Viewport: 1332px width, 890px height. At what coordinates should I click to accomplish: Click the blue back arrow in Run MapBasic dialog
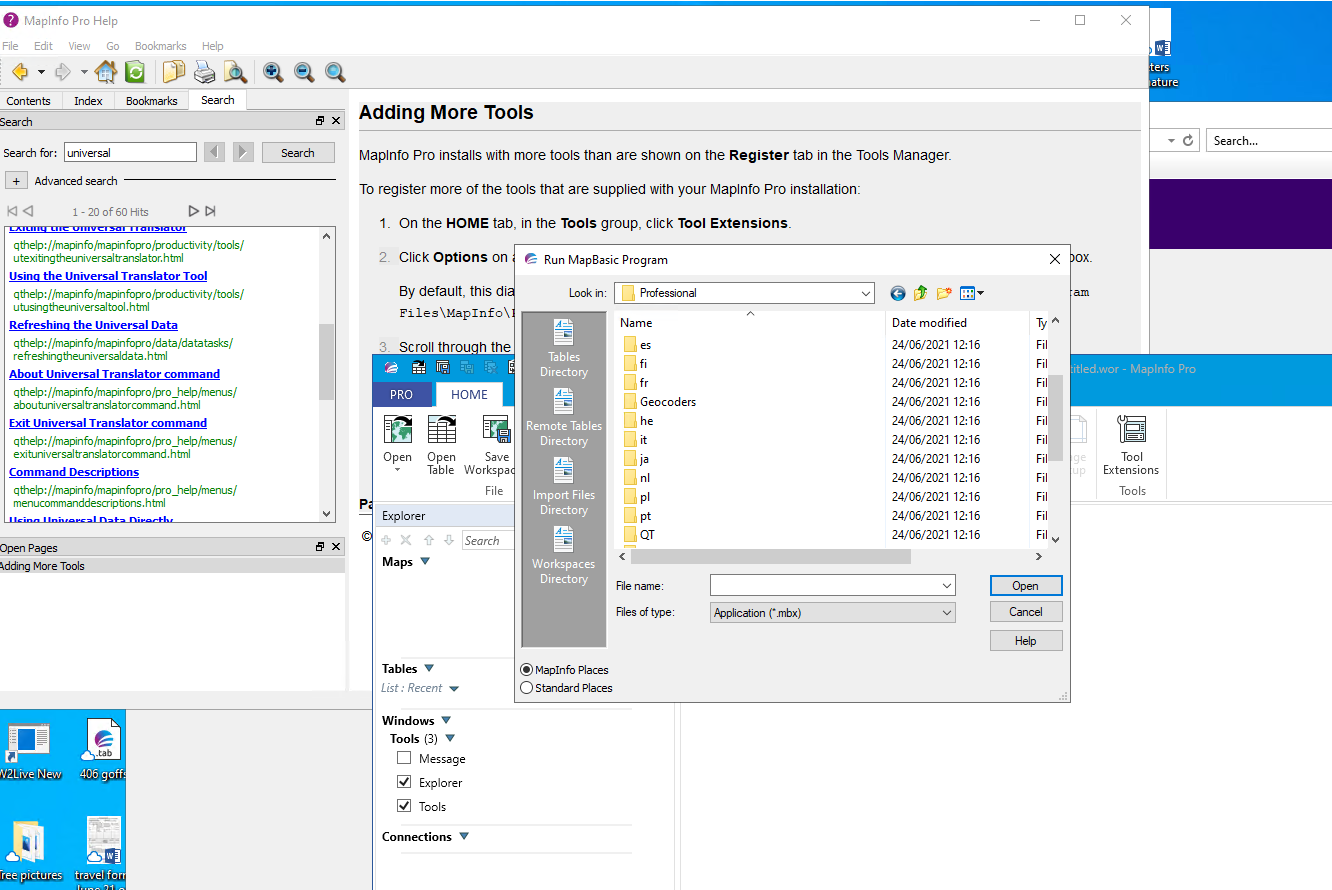click(x=897, y=293)
